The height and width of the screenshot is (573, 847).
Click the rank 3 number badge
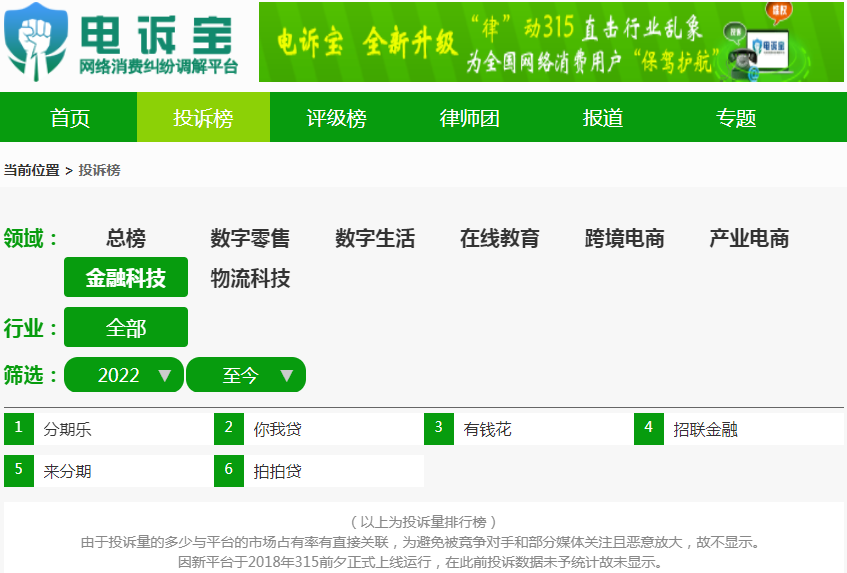(439, 429)
